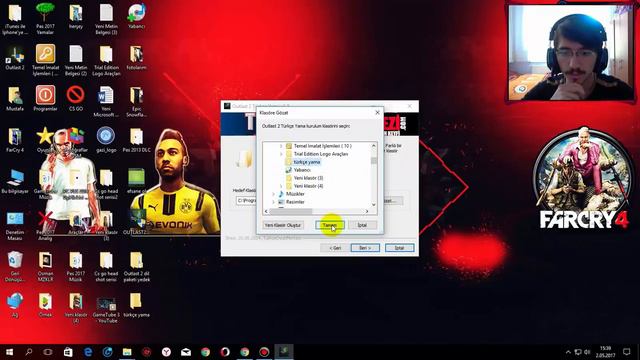The height and width of the screenshot is (360, 640).
Task: Select the Yabancı desktop icon
Action: [x=136, y=17]
